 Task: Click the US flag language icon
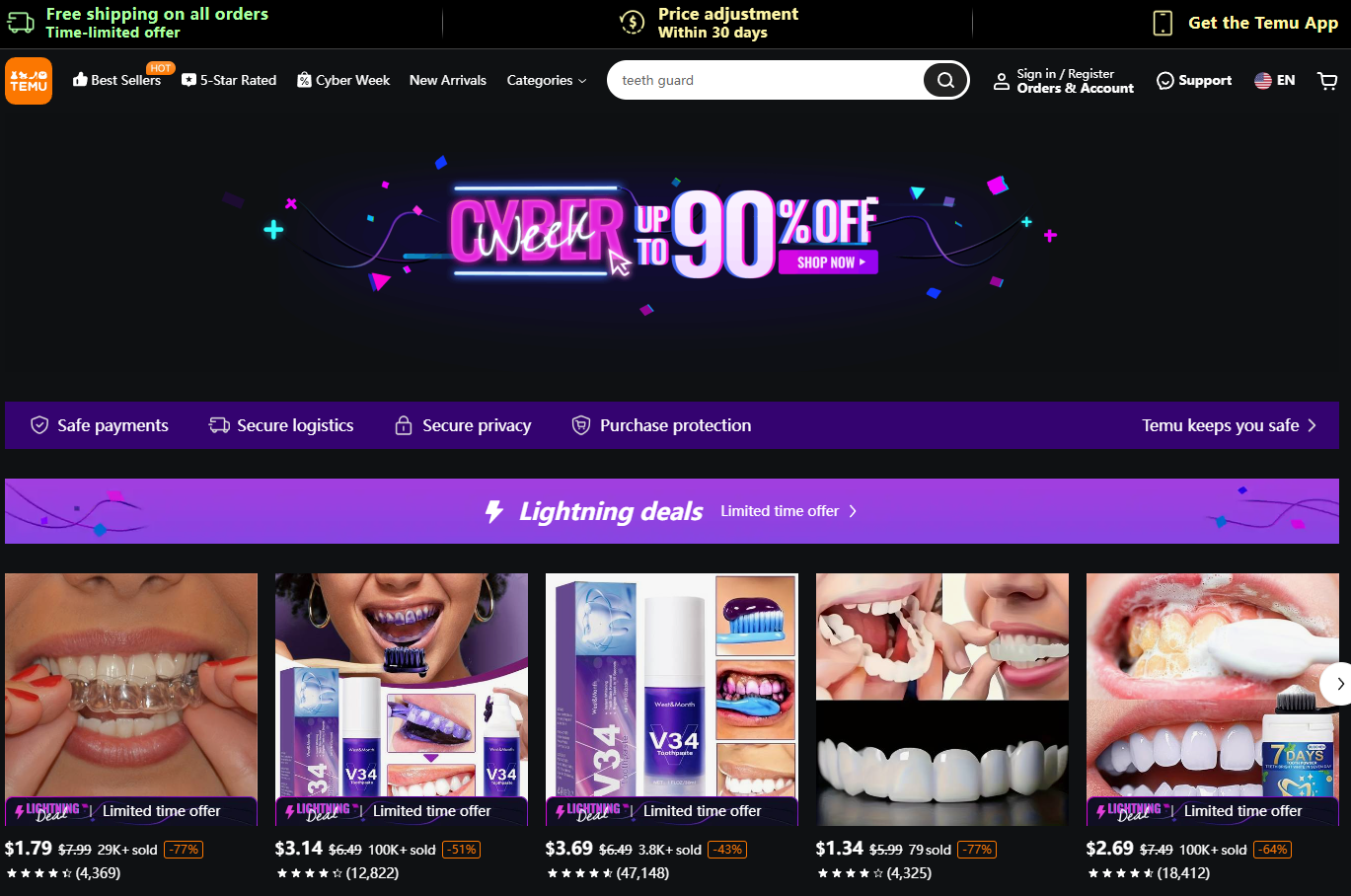[x=1263, y=81]
